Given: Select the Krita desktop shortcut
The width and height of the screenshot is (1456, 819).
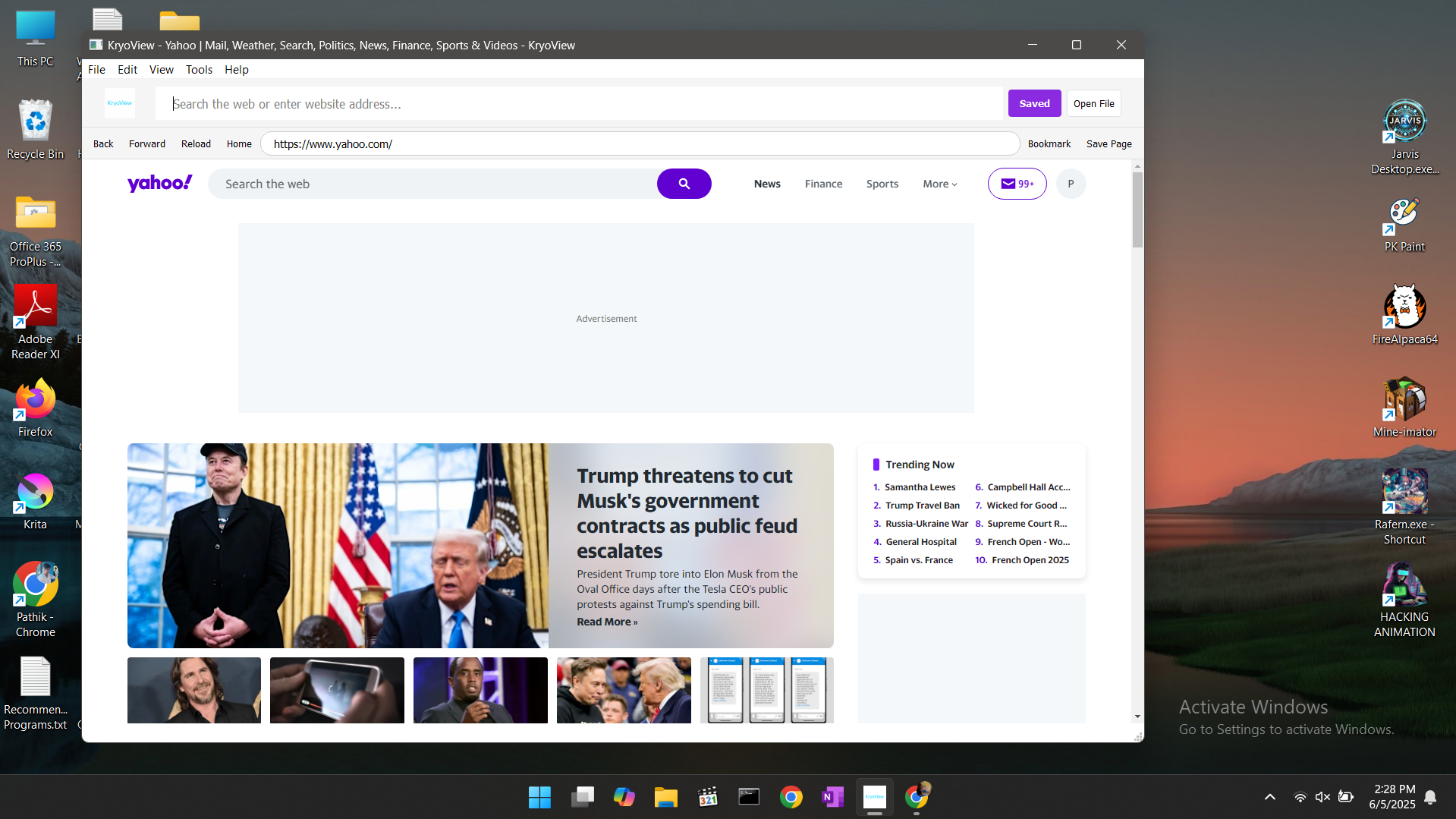Looking at the screenshot, I should [x=36, y=501].
